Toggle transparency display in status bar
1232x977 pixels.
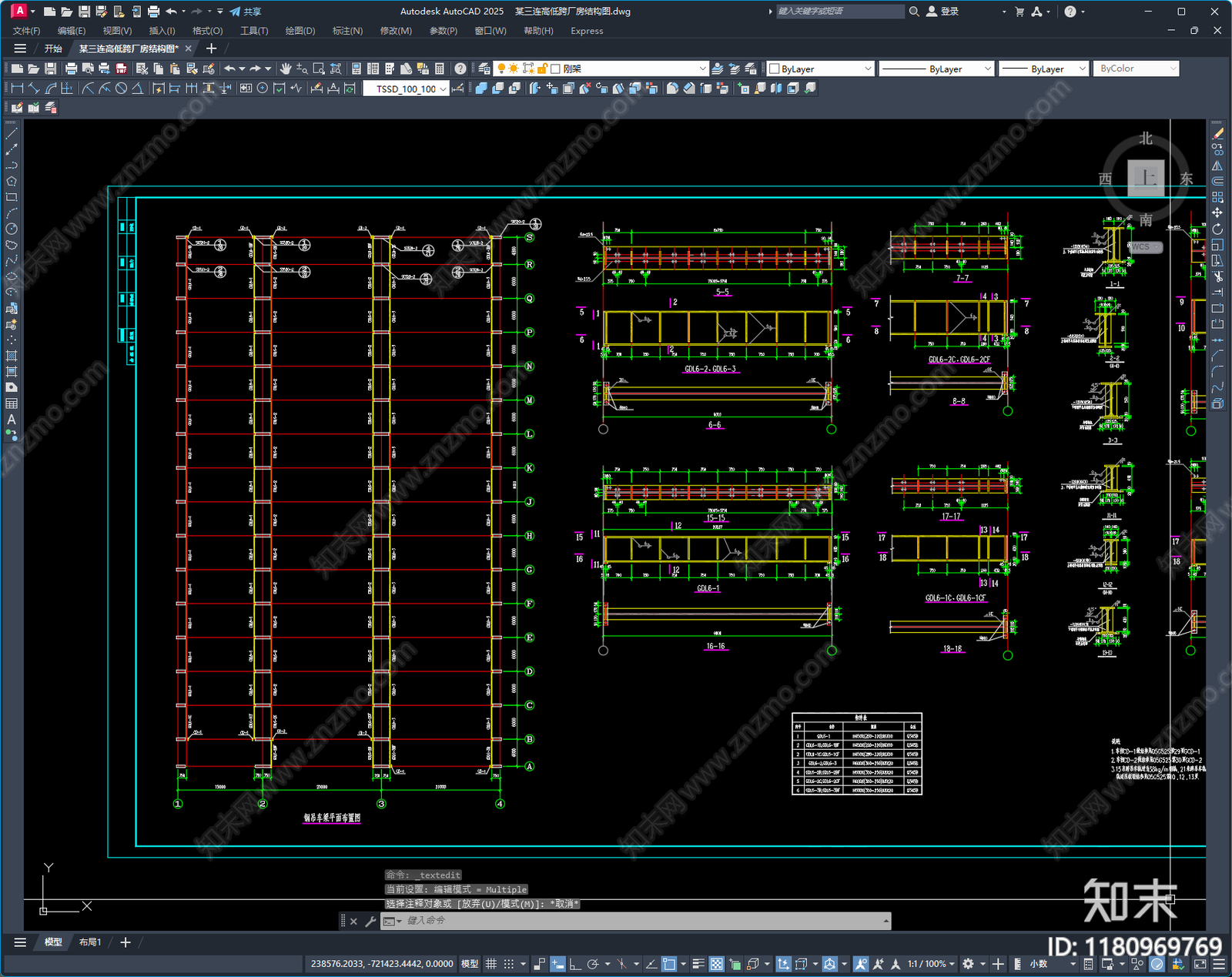click(x=716, y=964)
